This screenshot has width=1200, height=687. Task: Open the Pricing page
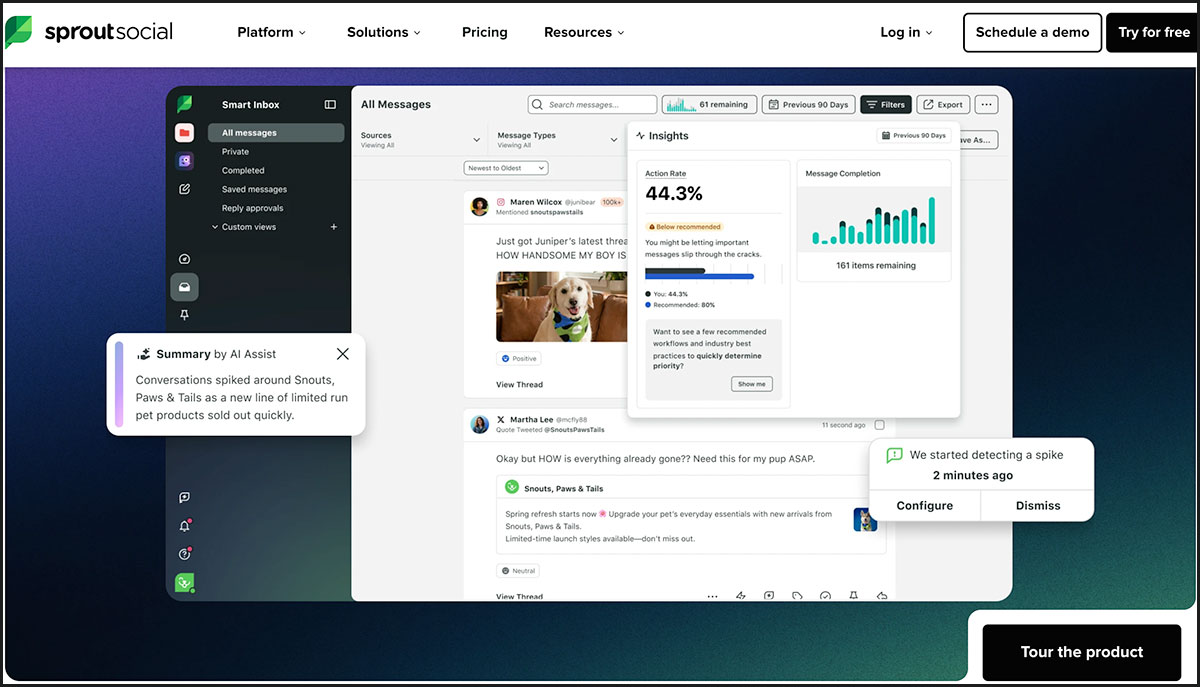tap(485, 32)
